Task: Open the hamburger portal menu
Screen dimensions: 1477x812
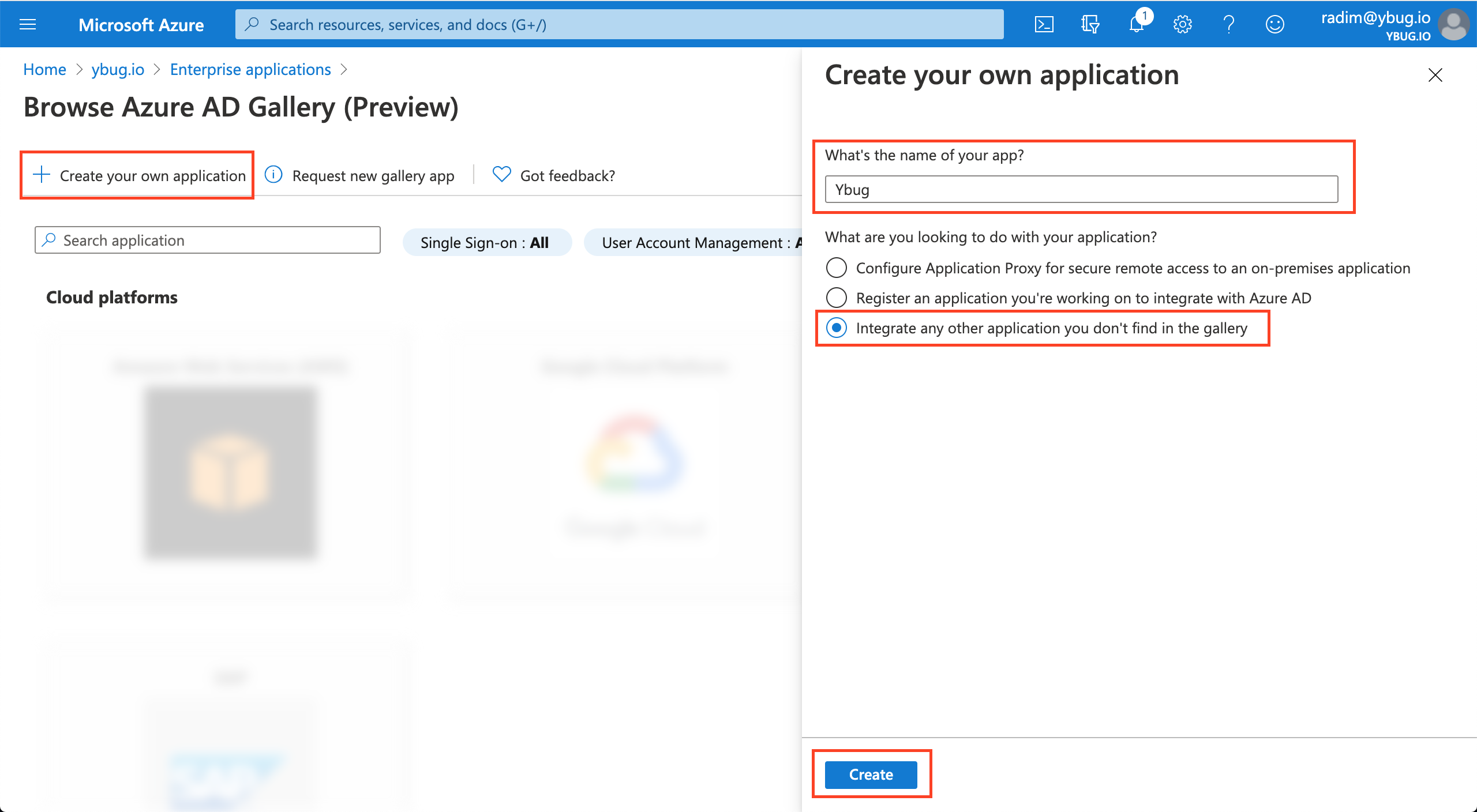Action: (28, 24)
